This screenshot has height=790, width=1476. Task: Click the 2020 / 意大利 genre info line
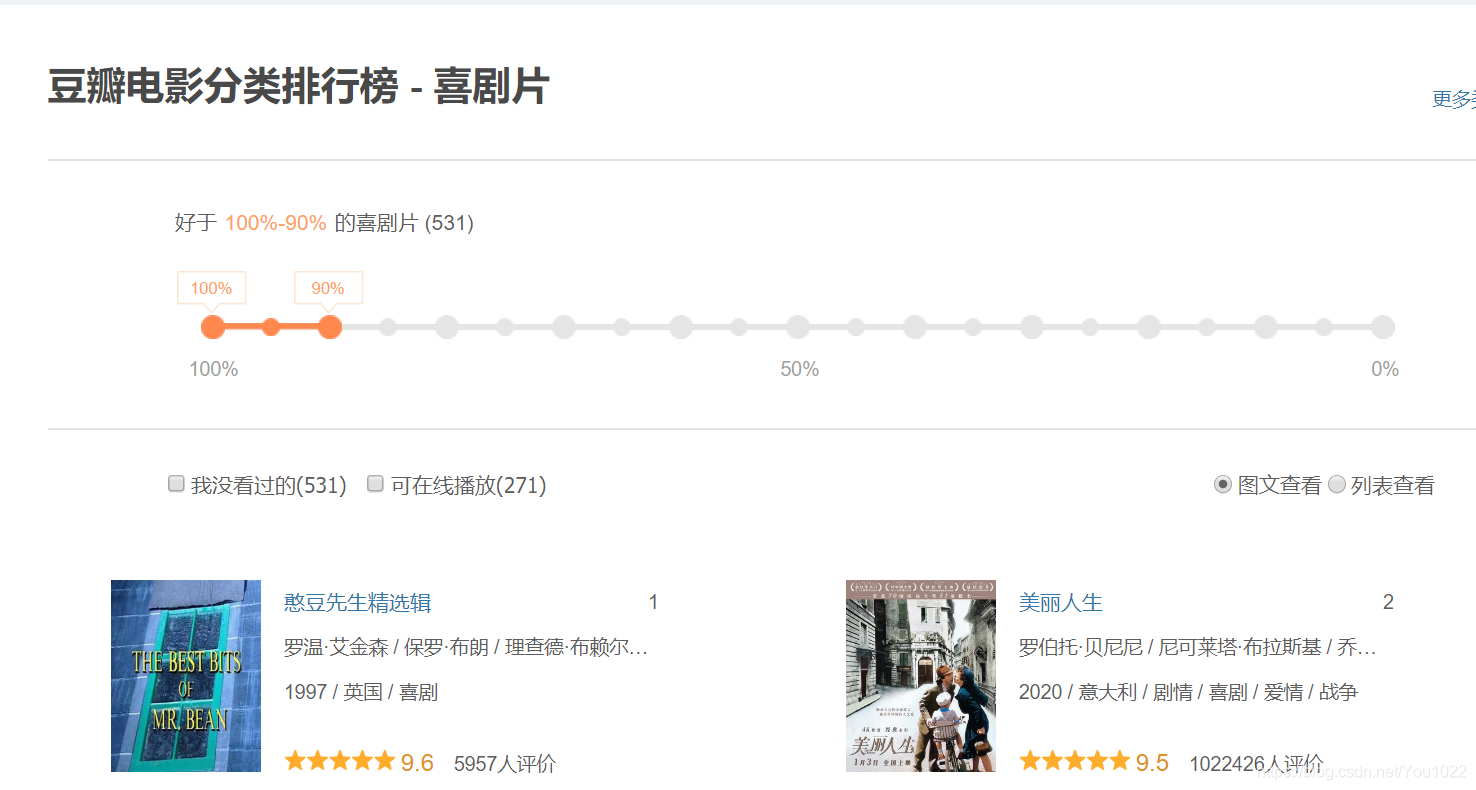(1188, 692)
